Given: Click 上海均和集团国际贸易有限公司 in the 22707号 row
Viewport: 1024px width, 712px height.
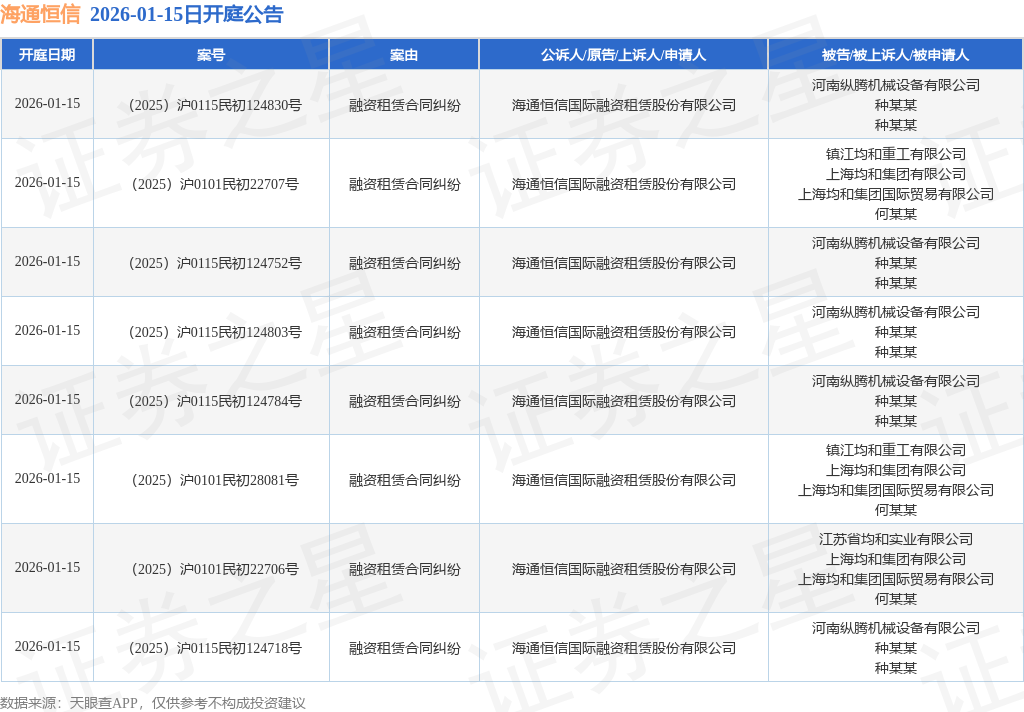Looking at the screenshot, I should [895, 194].
